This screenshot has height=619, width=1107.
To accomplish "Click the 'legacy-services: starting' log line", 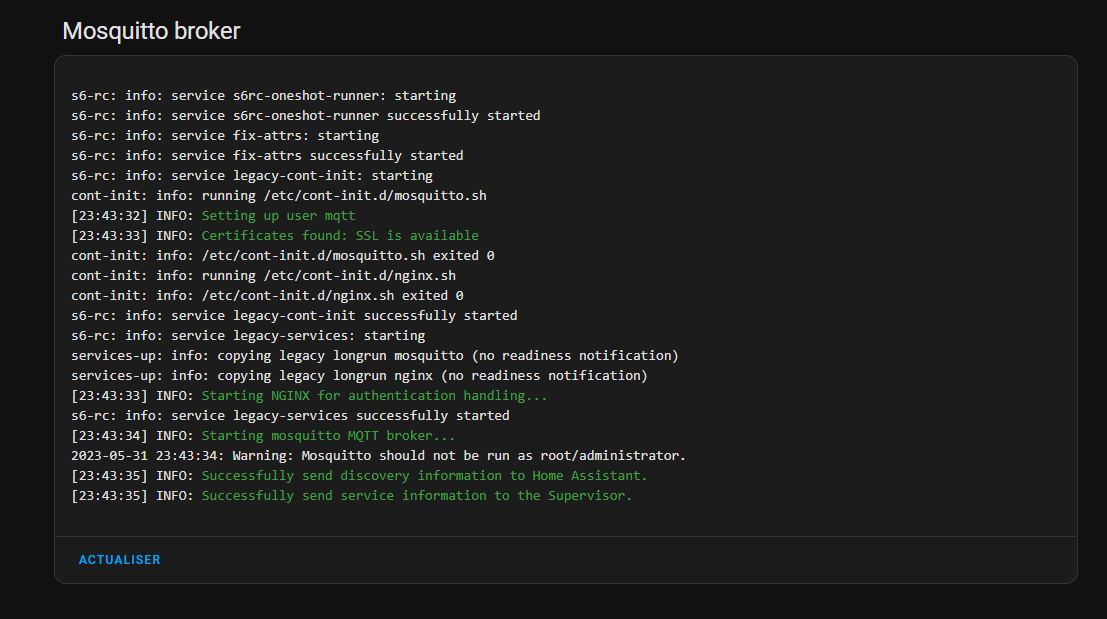I will 248,336.
